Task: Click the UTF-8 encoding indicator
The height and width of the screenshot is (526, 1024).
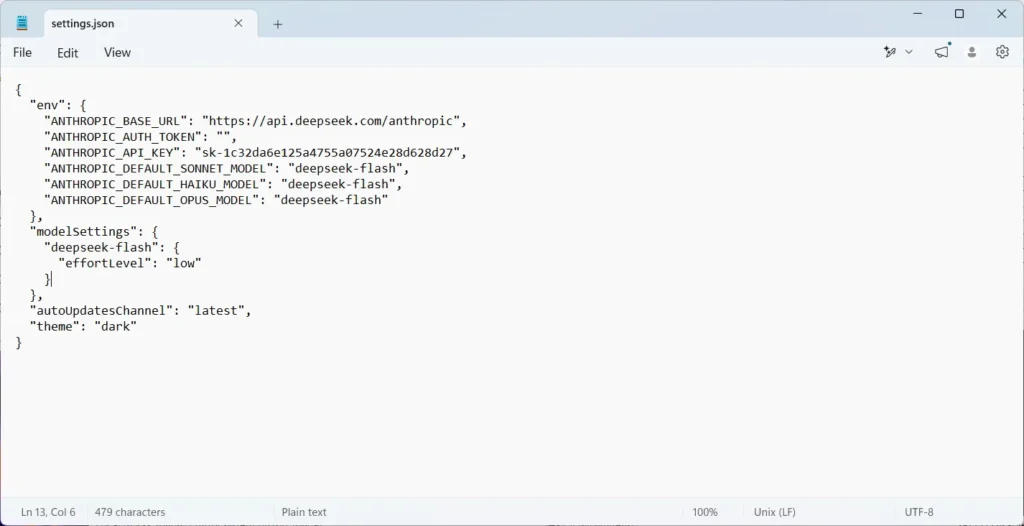Action: 919,512
